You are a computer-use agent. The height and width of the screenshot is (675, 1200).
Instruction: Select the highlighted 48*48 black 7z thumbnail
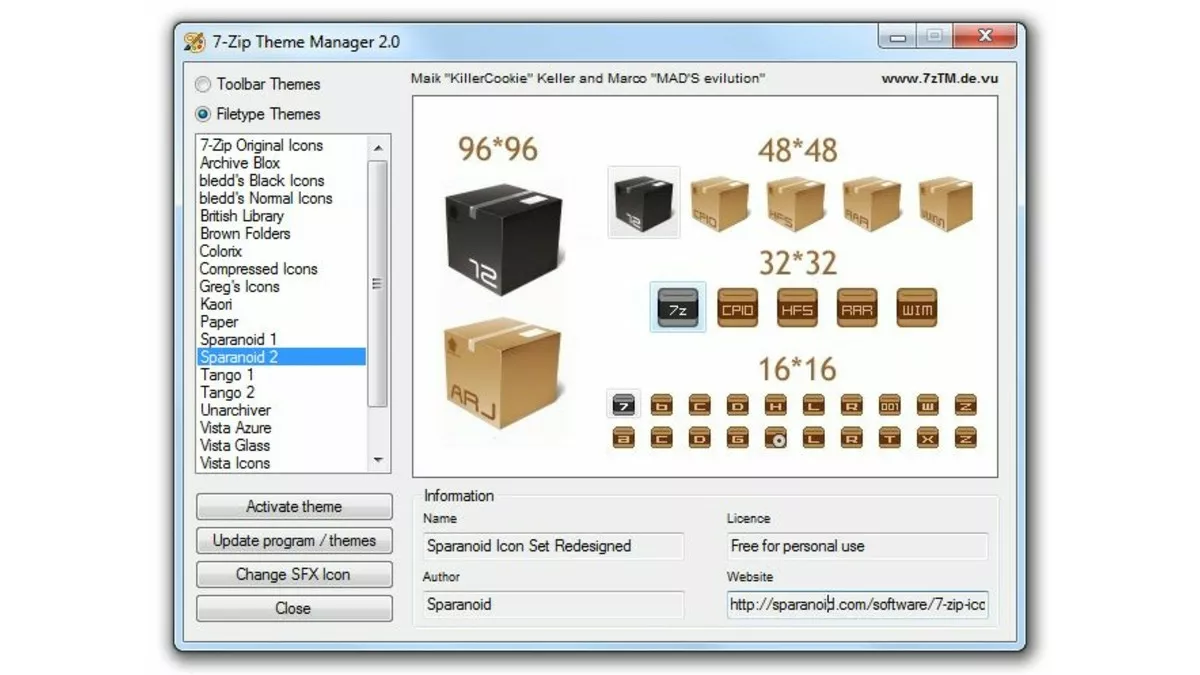[x=643, y=201]
